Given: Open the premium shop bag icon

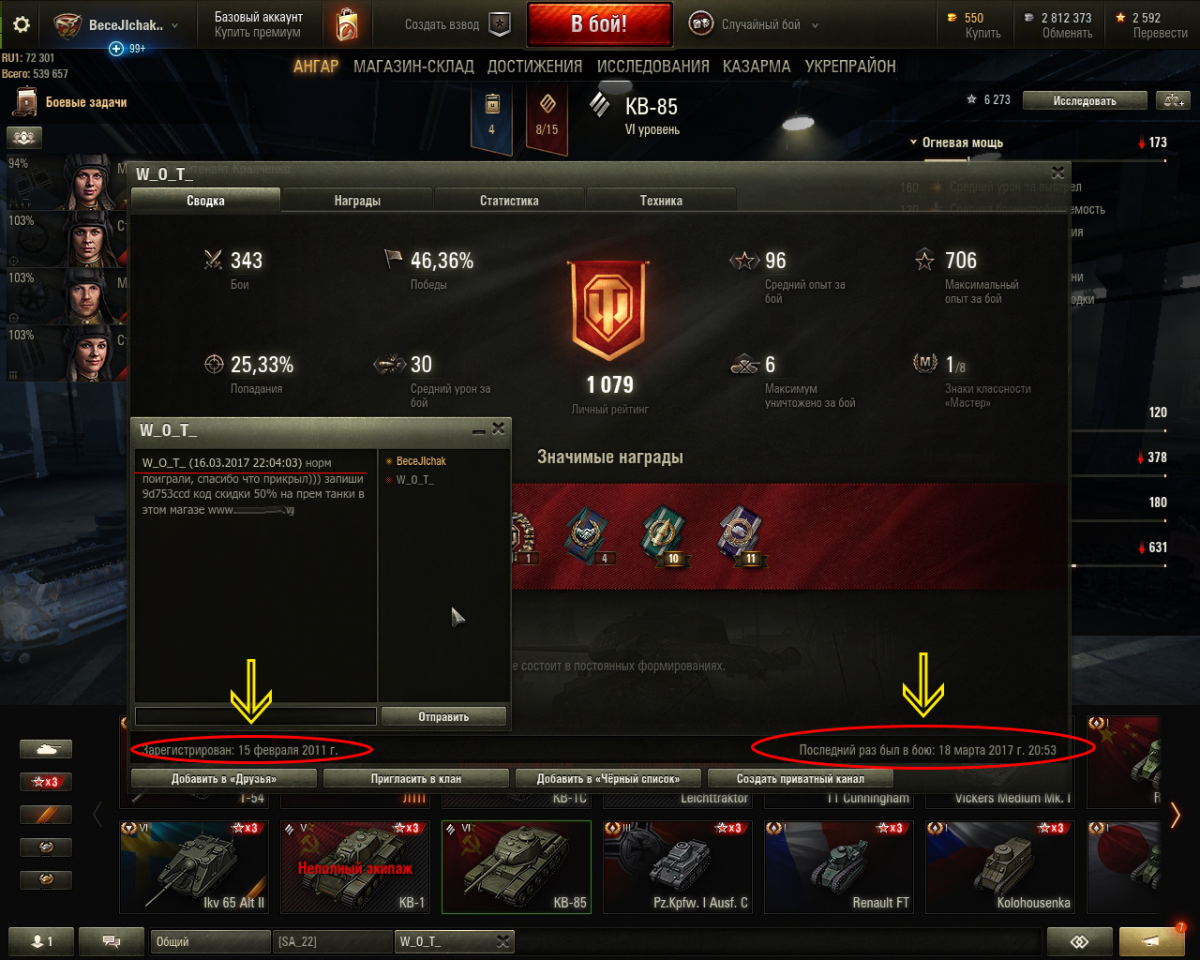Looking at the screenshot, I should click(347, 25).
